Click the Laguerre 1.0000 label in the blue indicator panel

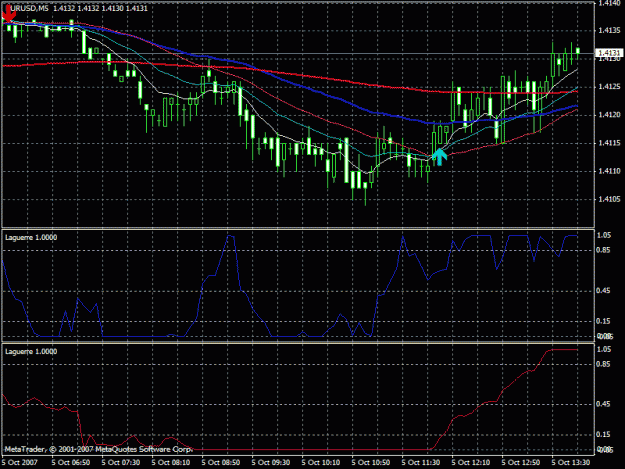point(31,237)
